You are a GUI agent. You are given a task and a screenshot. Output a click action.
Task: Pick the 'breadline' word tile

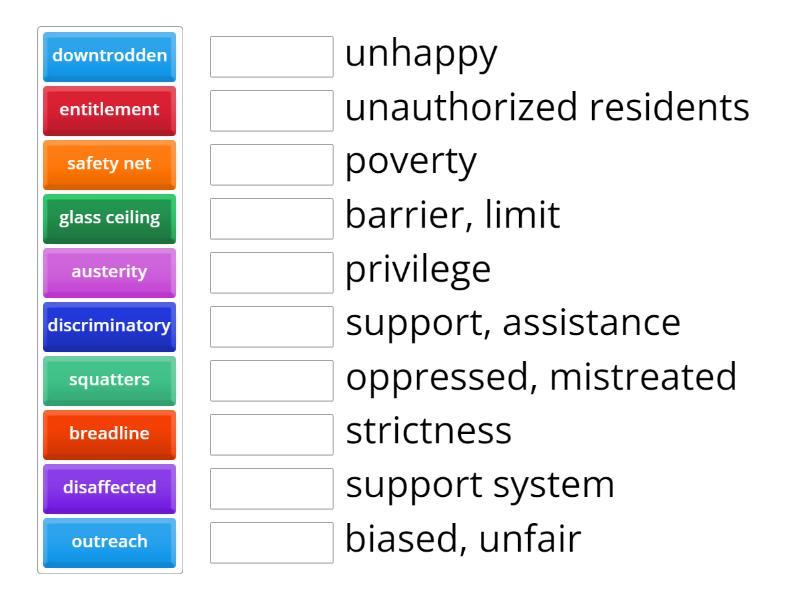[x=109, y=434]
